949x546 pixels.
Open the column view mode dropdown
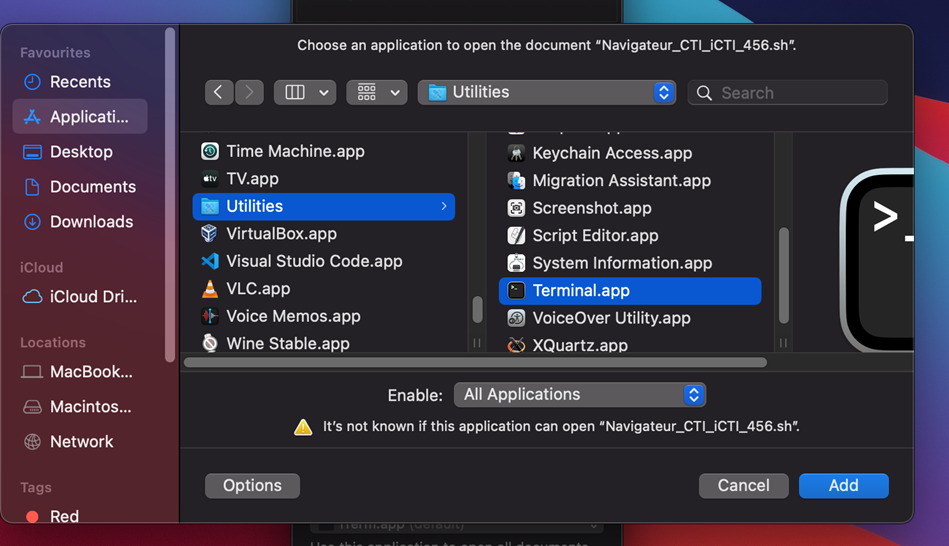pos(305,92)
